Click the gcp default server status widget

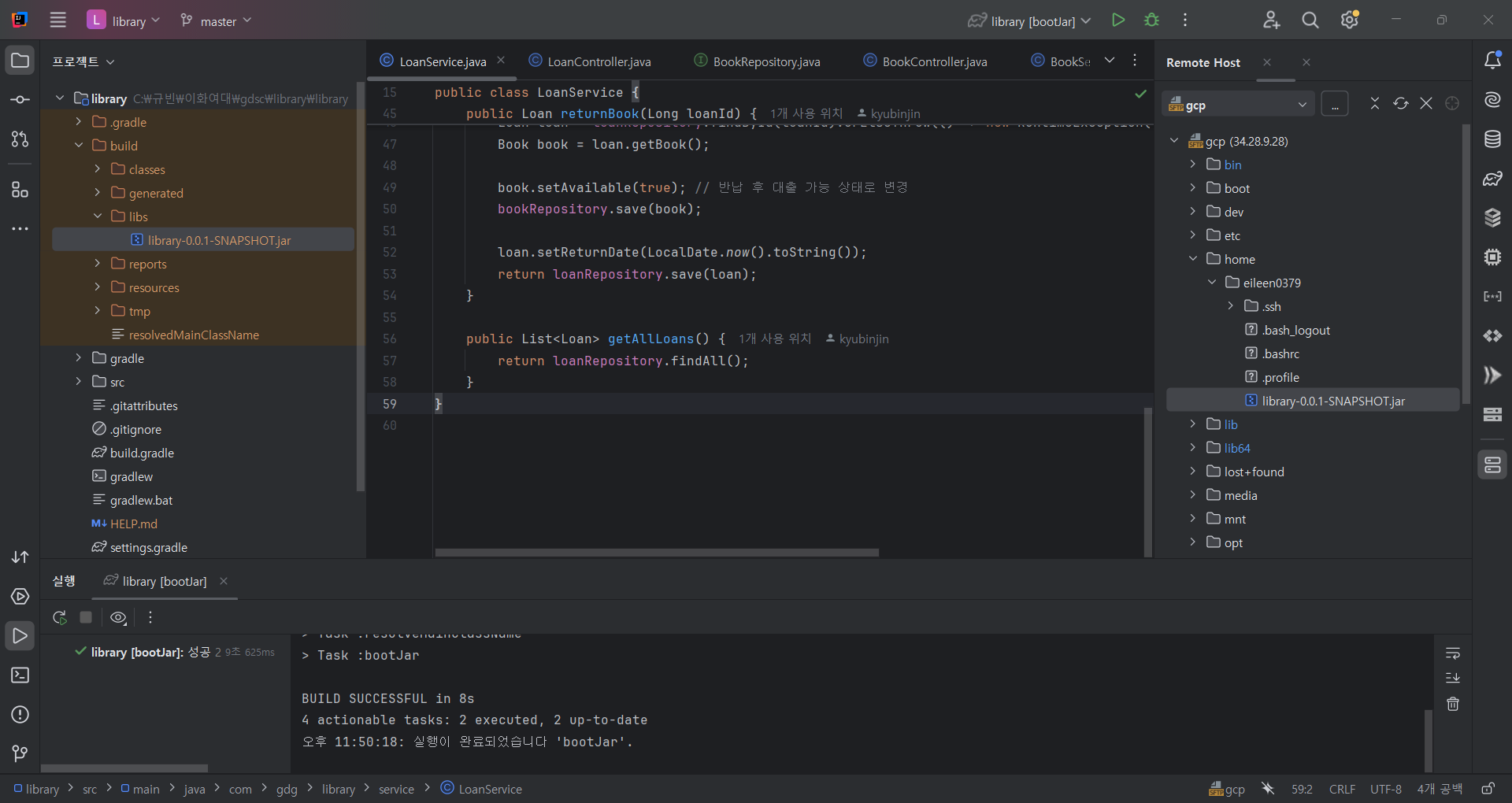[1227, 789]
